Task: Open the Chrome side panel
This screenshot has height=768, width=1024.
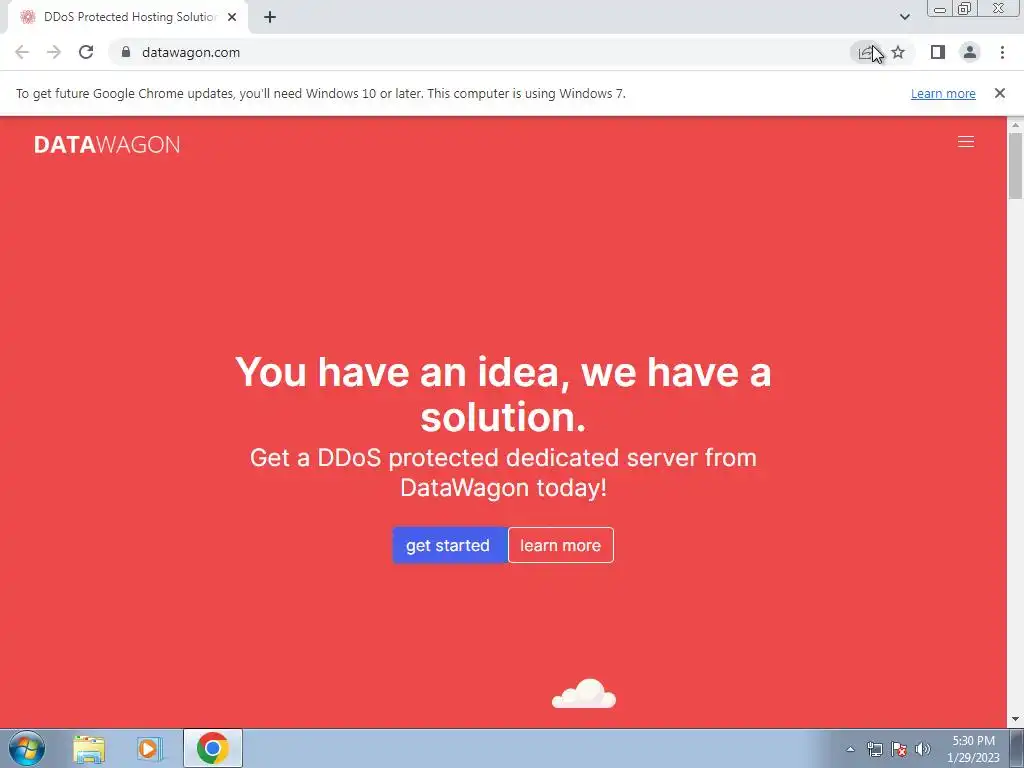Action: 938,52
